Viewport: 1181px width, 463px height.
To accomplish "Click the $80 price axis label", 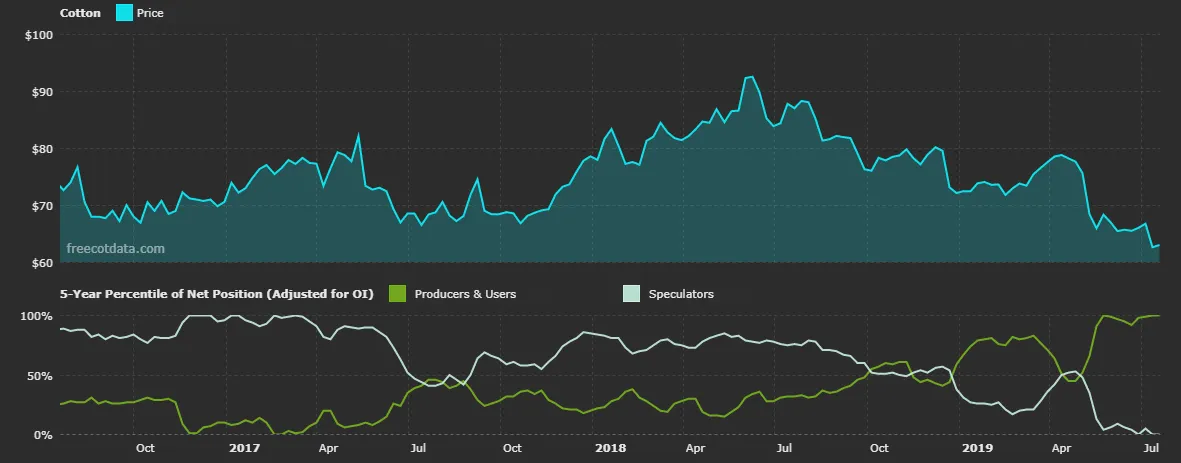I will 40,149.
